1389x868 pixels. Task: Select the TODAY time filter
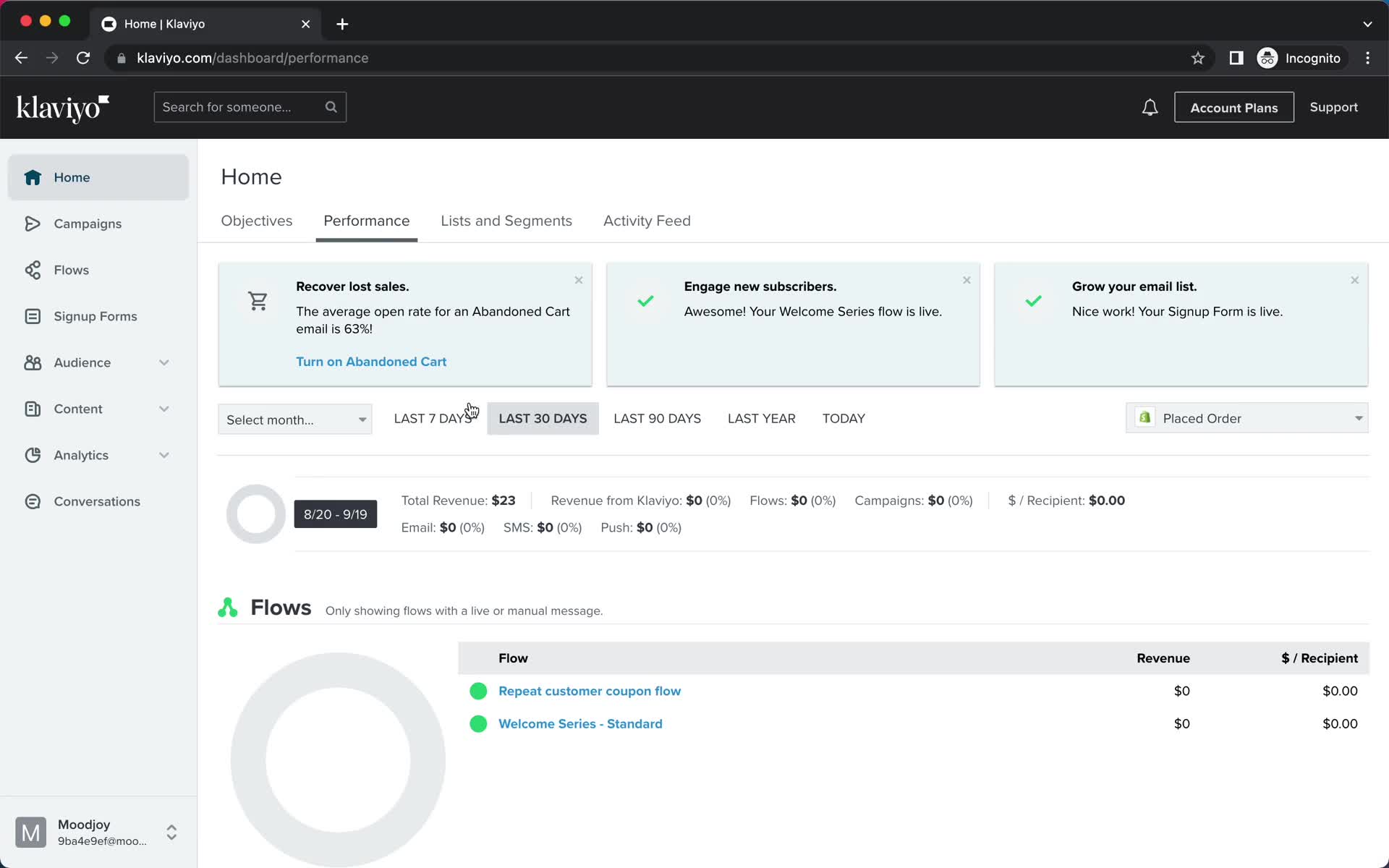click(843, 418)
